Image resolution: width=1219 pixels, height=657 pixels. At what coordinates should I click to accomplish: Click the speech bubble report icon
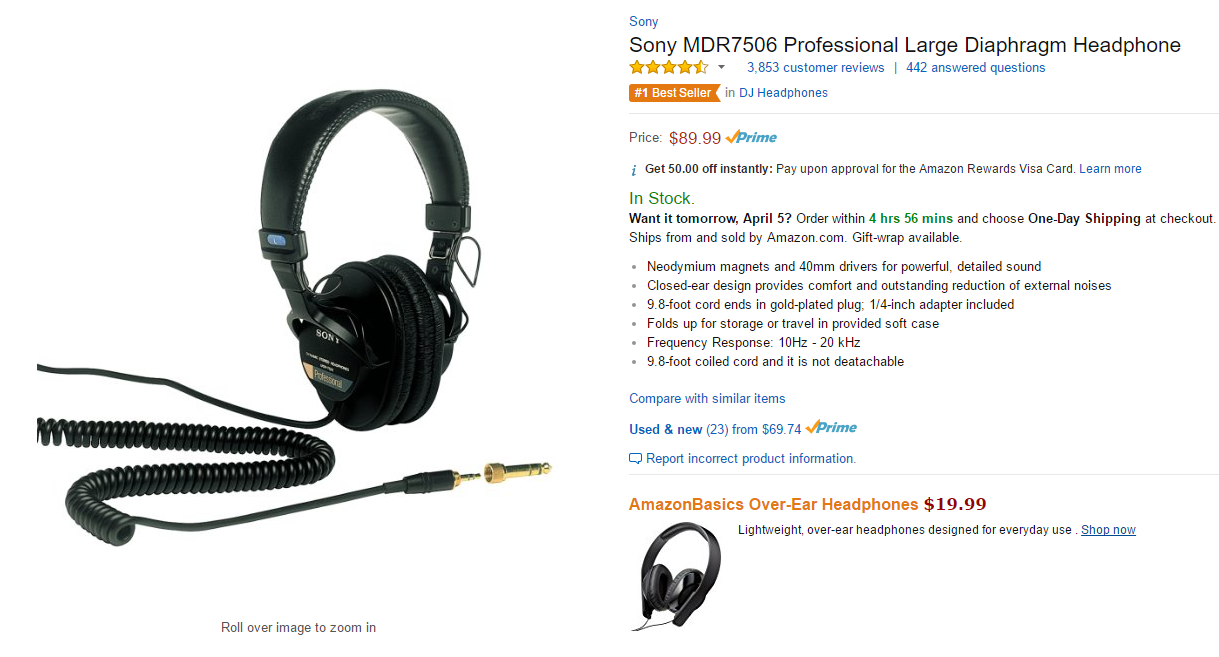click(635, 458)
